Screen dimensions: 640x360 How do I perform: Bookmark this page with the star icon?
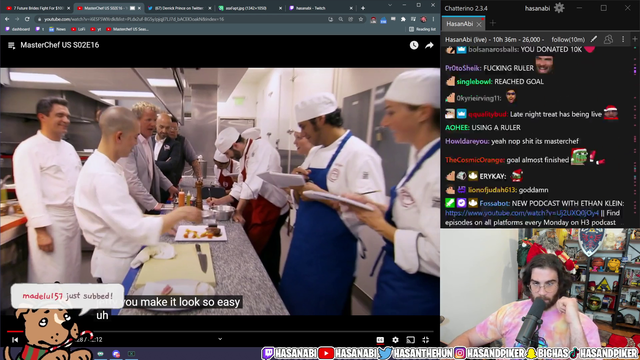point(361,19)
